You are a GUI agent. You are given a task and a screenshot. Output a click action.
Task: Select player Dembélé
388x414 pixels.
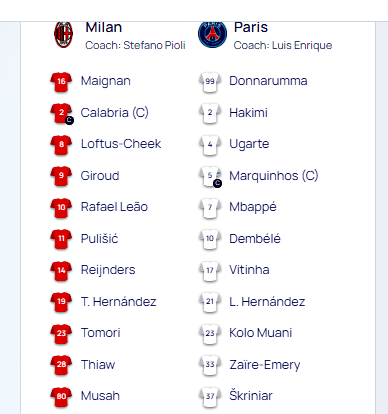click(x=255, y=239)
